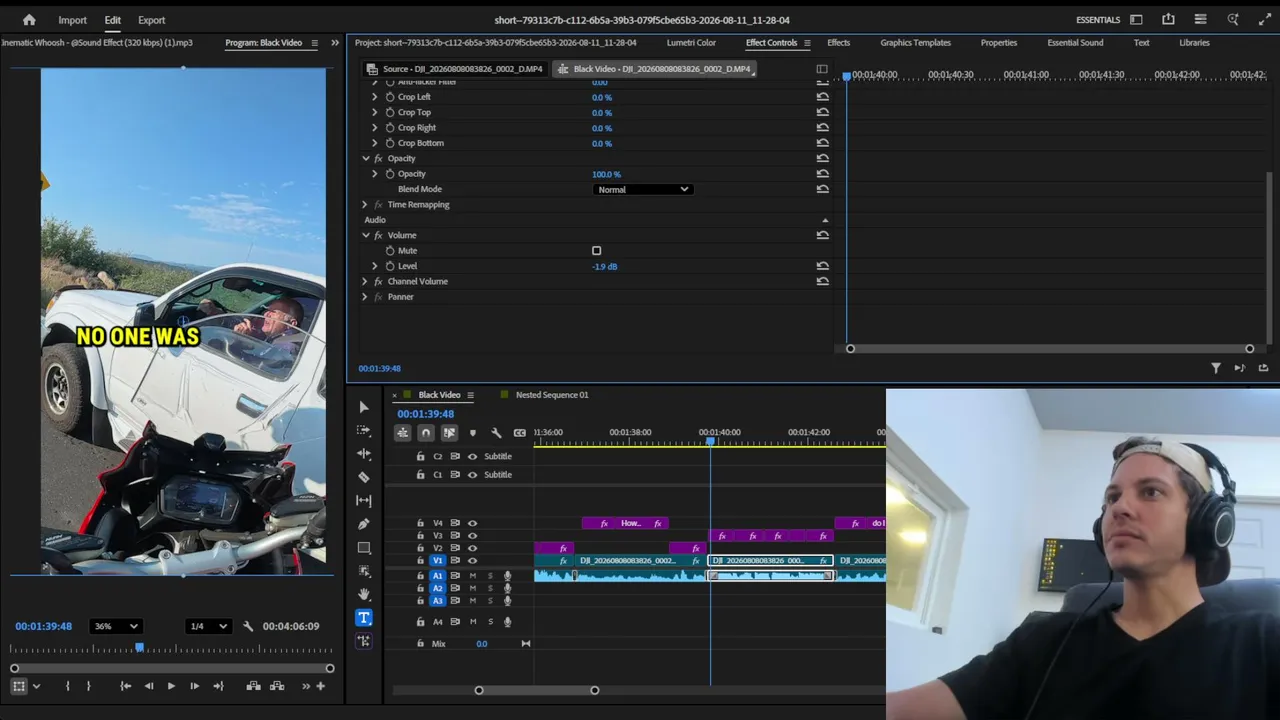Open timeline wrench display settings

pyautogui.click(x=496, y=433)
